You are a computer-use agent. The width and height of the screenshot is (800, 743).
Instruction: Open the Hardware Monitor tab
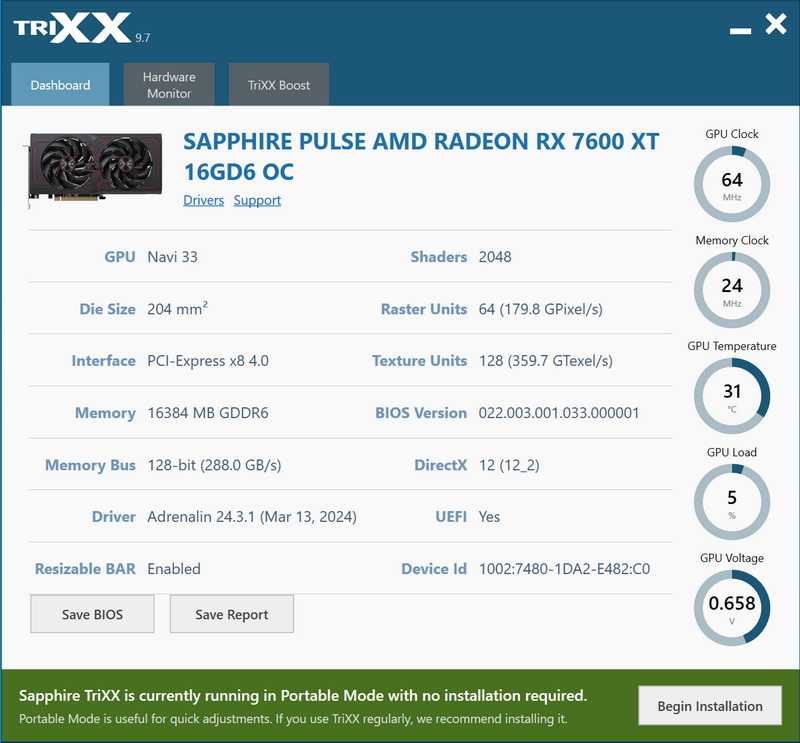click(169, 85)
